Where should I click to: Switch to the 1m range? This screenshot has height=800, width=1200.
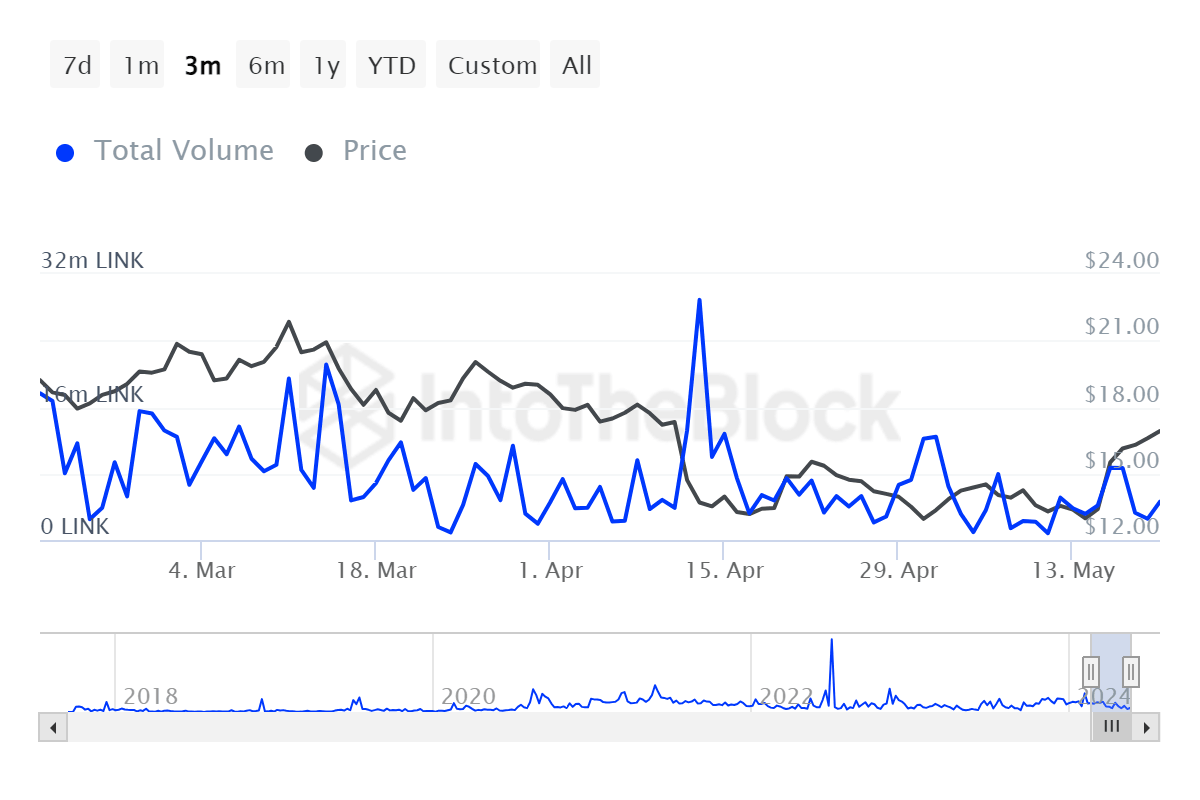(x=140, y=66)
